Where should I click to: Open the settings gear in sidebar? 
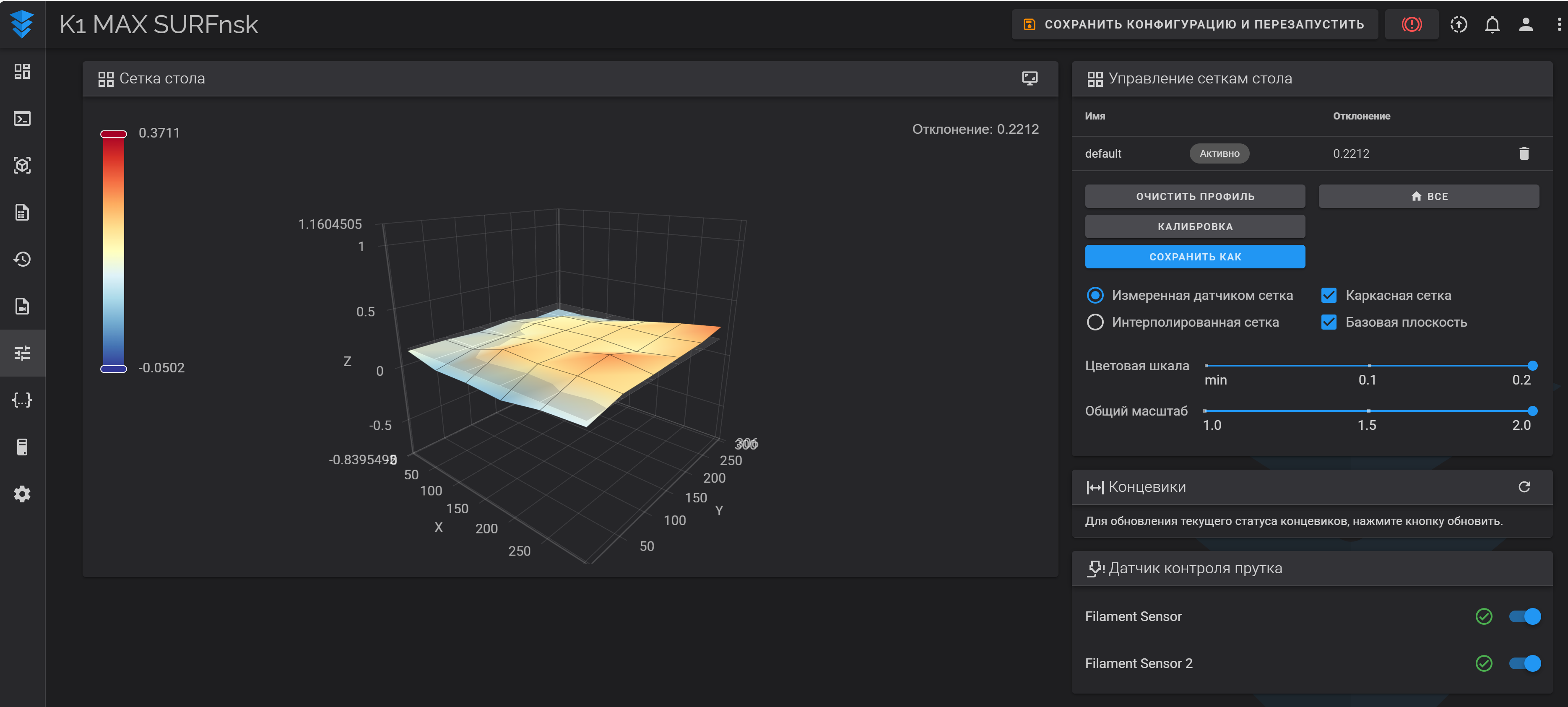click(23, 494)
